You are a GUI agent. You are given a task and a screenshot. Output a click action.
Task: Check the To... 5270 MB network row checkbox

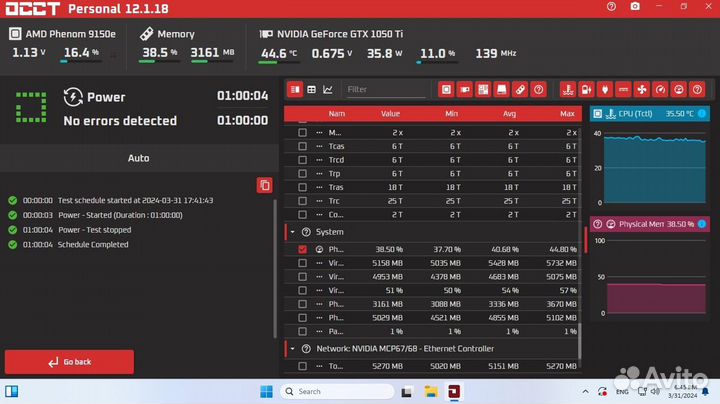click(x=302, y=366)
